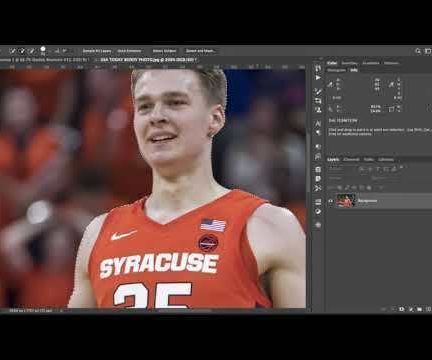Open the brush size picker
This screenshot has width=432, height=360.
point(43,50)
